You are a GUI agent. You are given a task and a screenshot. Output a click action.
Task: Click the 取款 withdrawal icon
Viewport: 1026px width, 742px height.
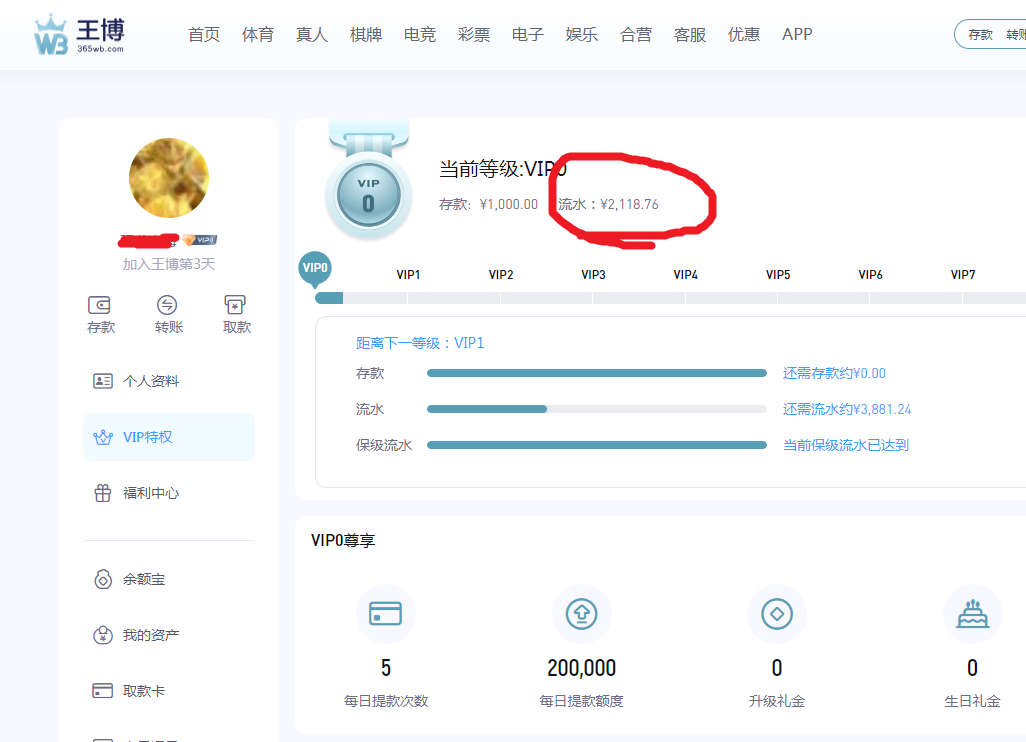pos(236,306)
